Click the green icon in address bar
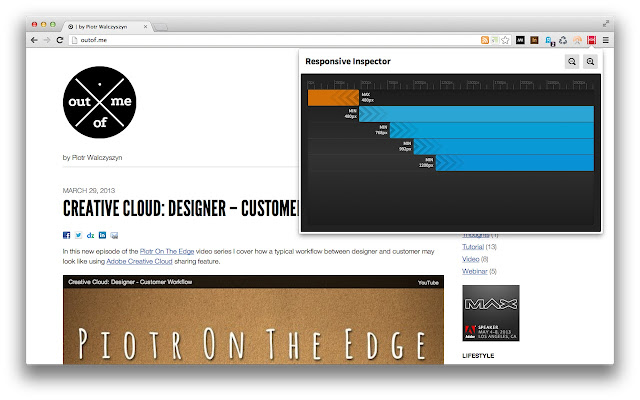 coord(495,40)
